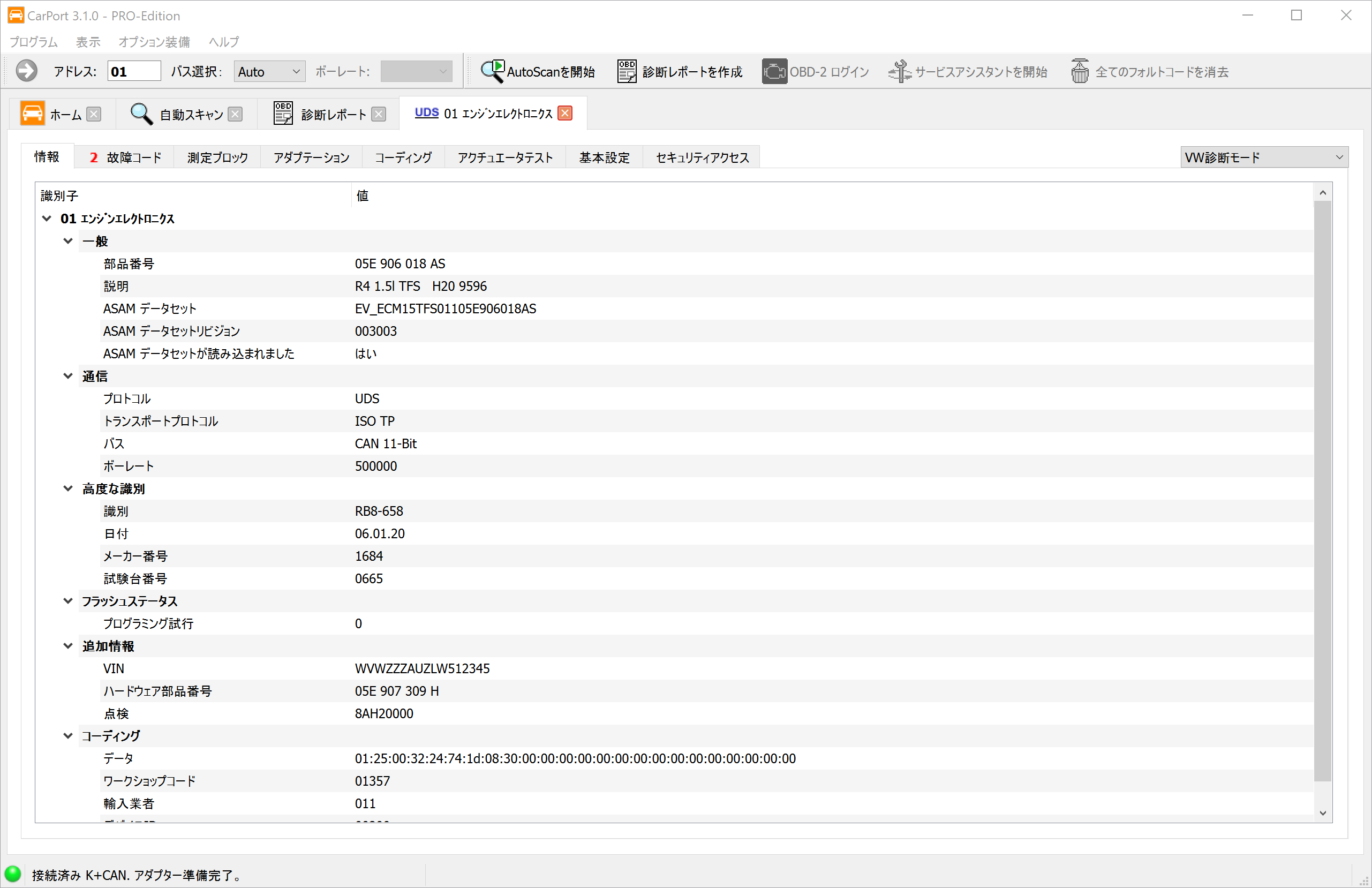Click the green go arrow icon
Viewport: 1372px width, 888px height.
(27, 71)
